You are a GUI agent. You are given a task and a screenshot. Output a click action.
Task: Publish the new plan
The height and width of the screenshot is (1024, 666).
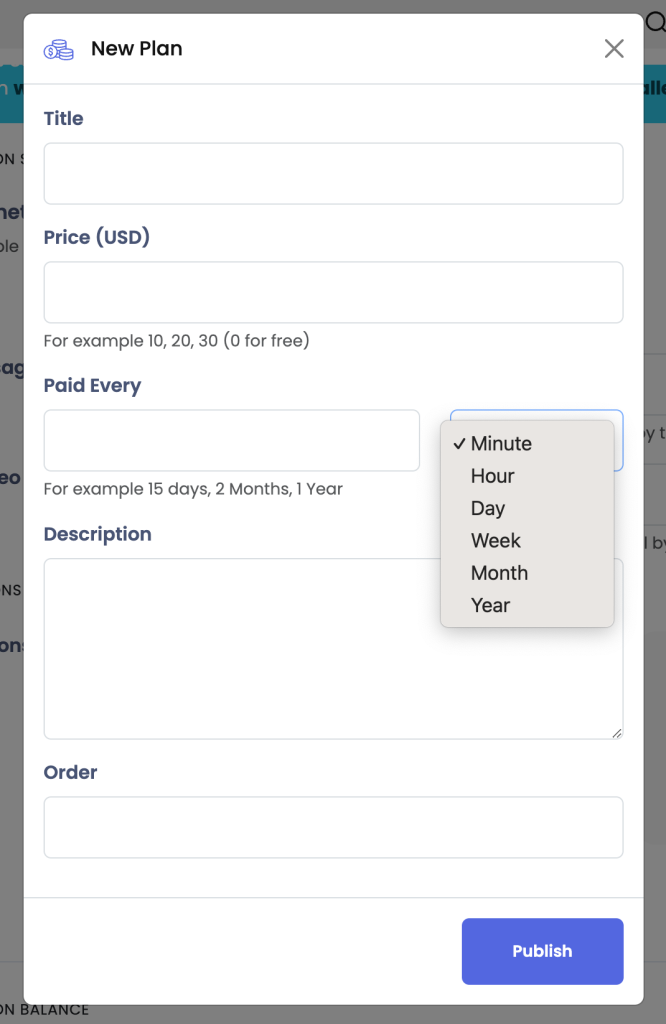tap(543, 952)
